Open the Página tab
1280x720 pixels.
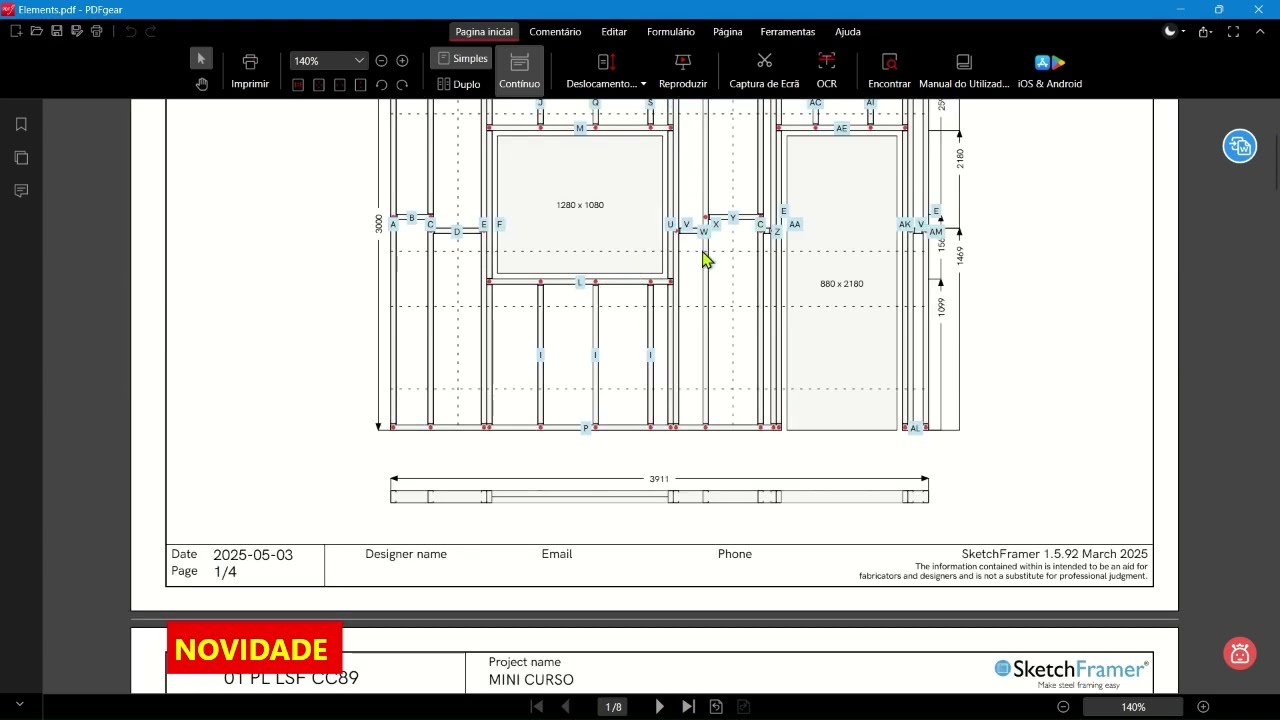(x=728, y=32)
